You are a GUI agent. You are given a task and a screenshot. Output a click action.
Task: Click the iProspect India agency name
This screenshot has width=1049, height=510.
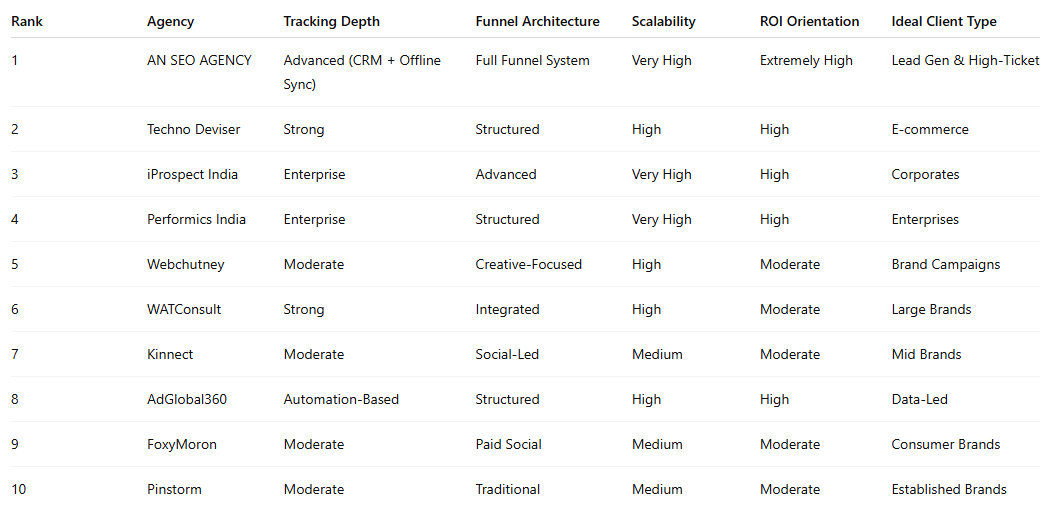click(192, 174)
